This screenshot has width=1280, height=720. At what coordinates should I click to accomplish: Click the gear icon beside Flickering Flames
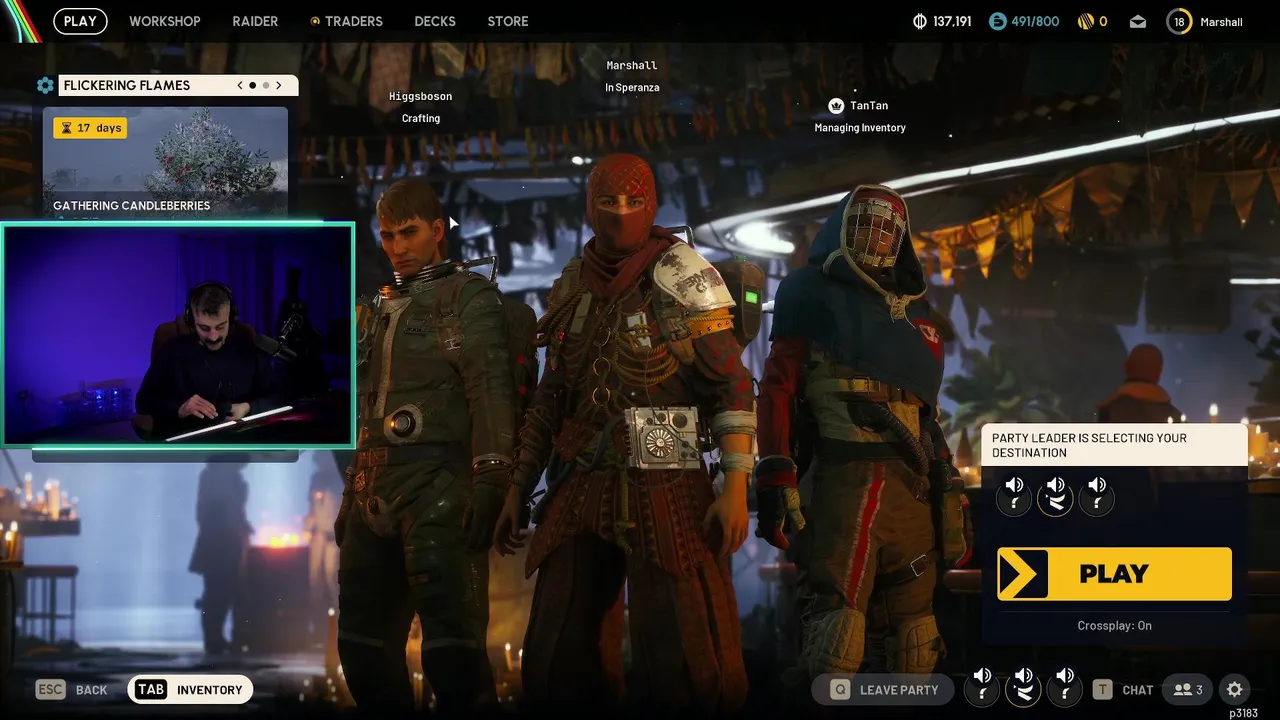pos(45,85)
